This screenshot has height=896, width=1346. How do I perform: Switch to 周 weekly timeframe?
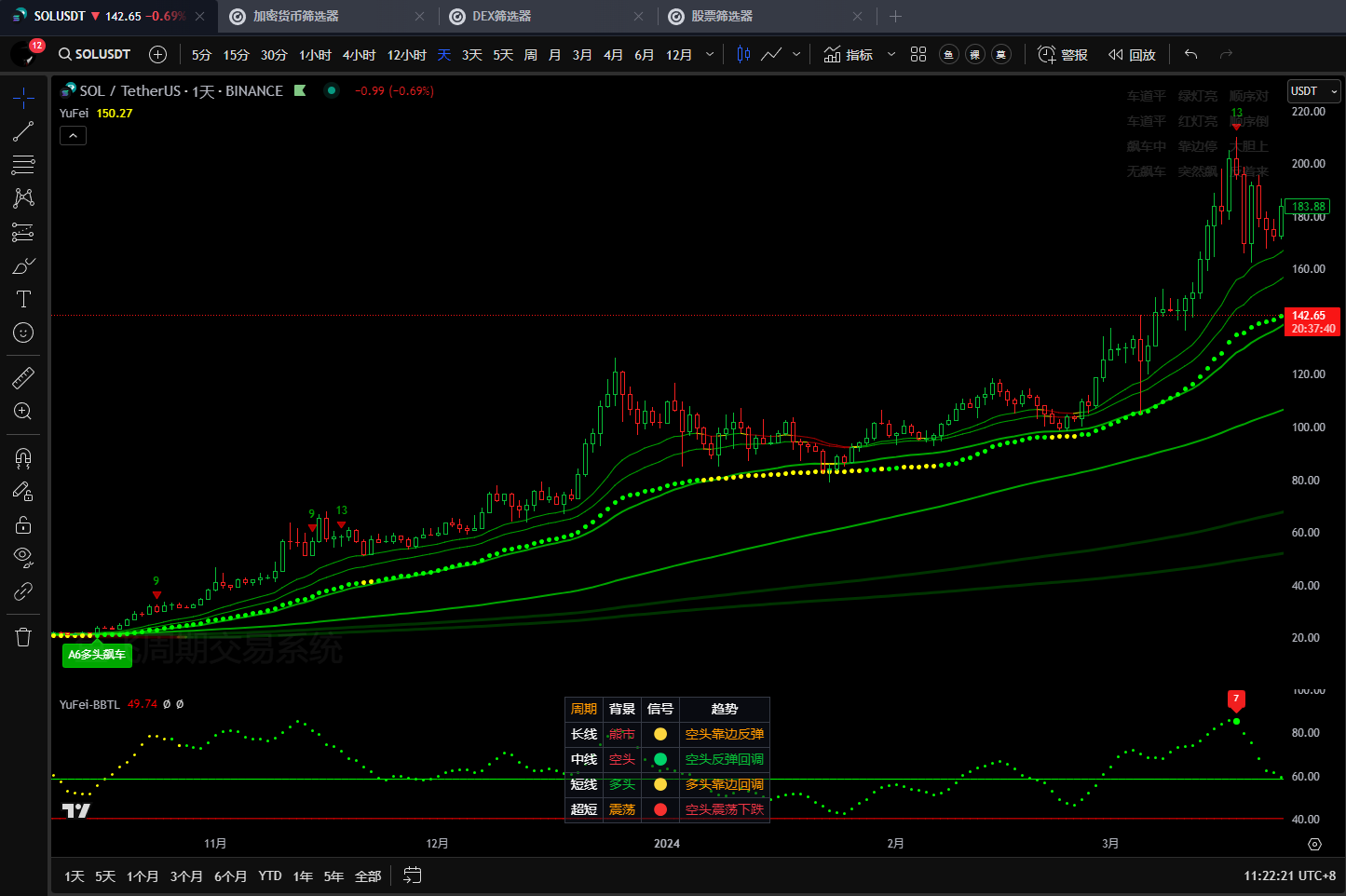pyautogui.click(x=531, y=55)
